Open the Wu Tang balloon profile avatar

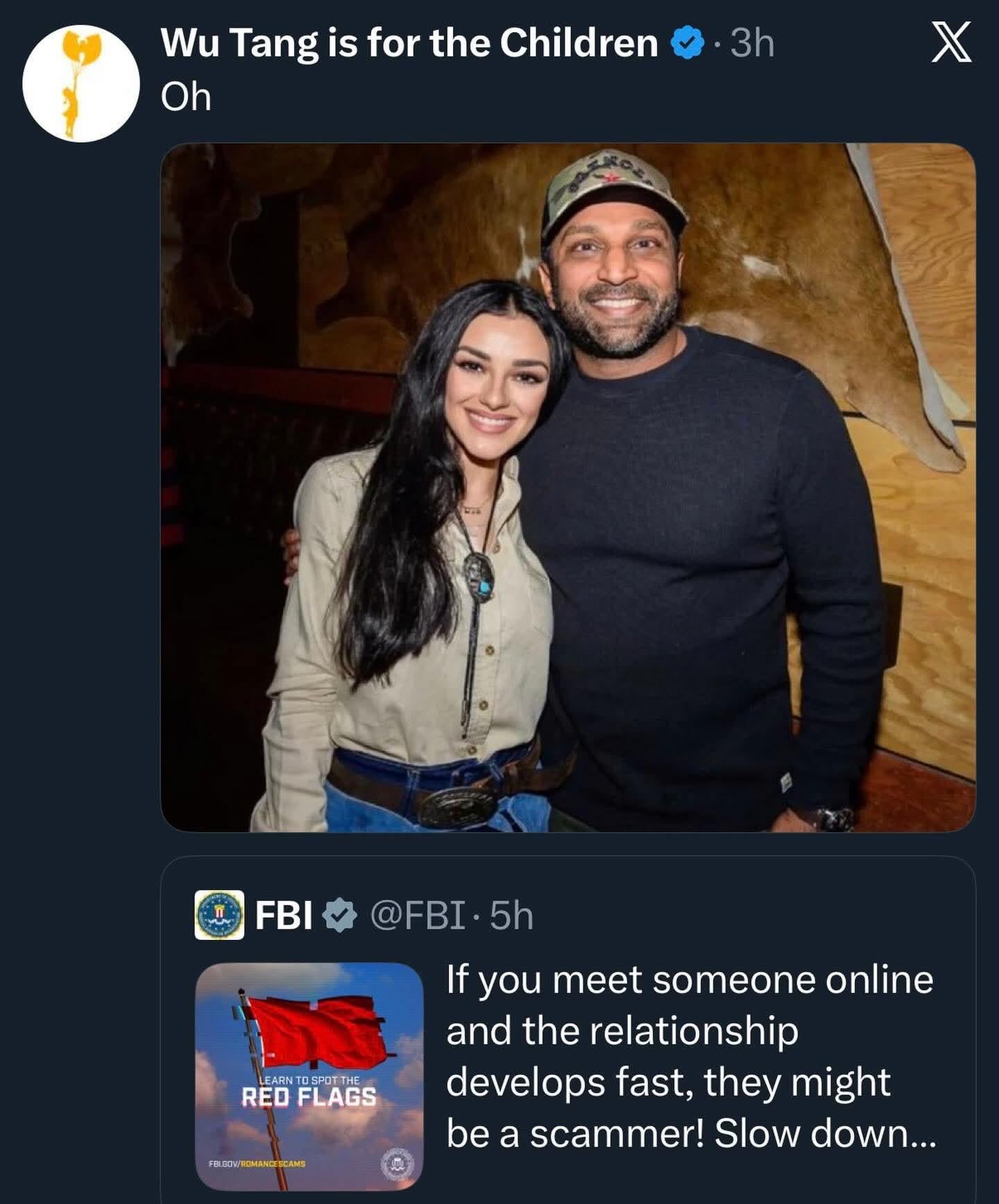81,83
